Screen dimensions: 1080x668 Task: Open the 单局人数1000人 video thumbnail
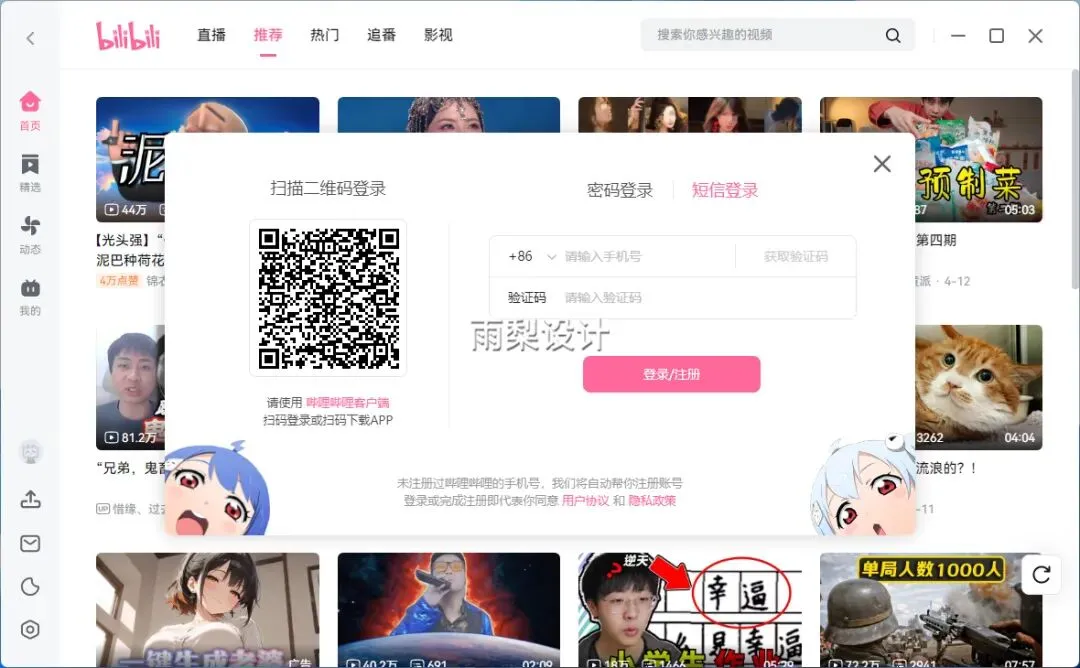click(x=931, y=609)
